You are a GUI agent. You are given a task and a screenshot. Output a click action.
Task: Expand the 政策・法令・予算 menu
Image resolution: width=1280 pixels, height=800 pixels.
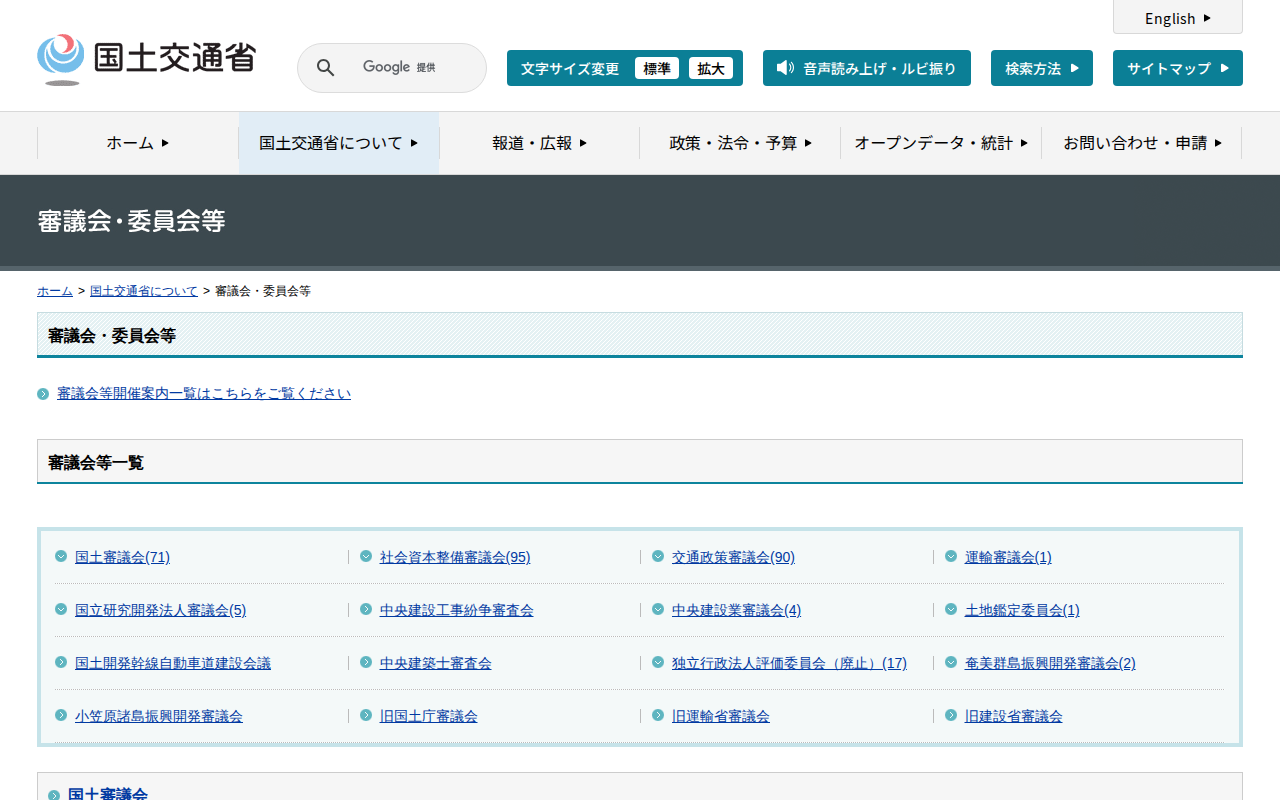(x=740, y=143)
